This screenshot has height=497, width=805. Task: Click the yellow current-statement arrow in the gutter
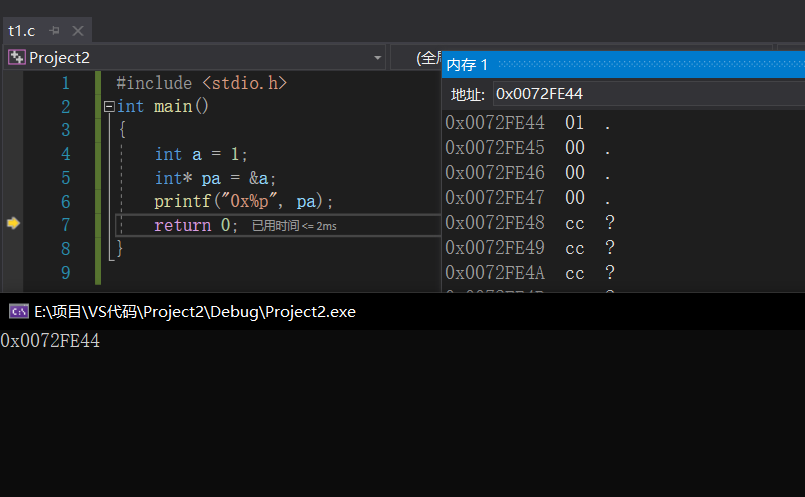coord(13,224)
